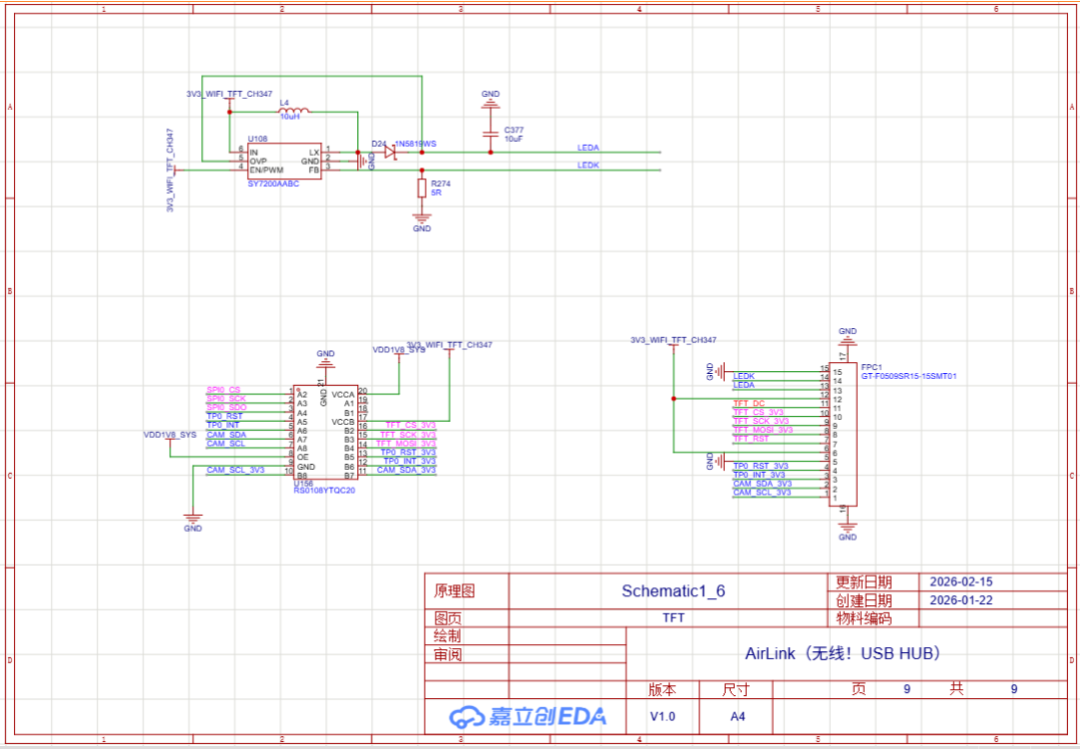This screenshot has width=1080, height=749.
Task: Select the SPI0_CS net label
Action: 224,390
